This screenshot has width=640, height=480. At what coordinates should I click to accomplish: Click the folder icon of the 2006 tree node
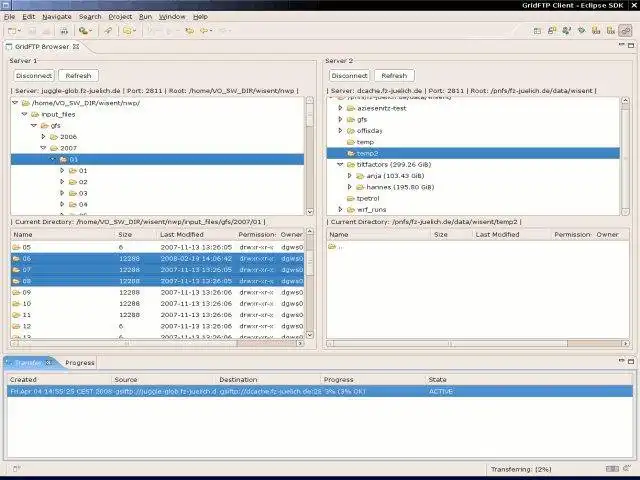pyautogui.click(x=54, y=137)
